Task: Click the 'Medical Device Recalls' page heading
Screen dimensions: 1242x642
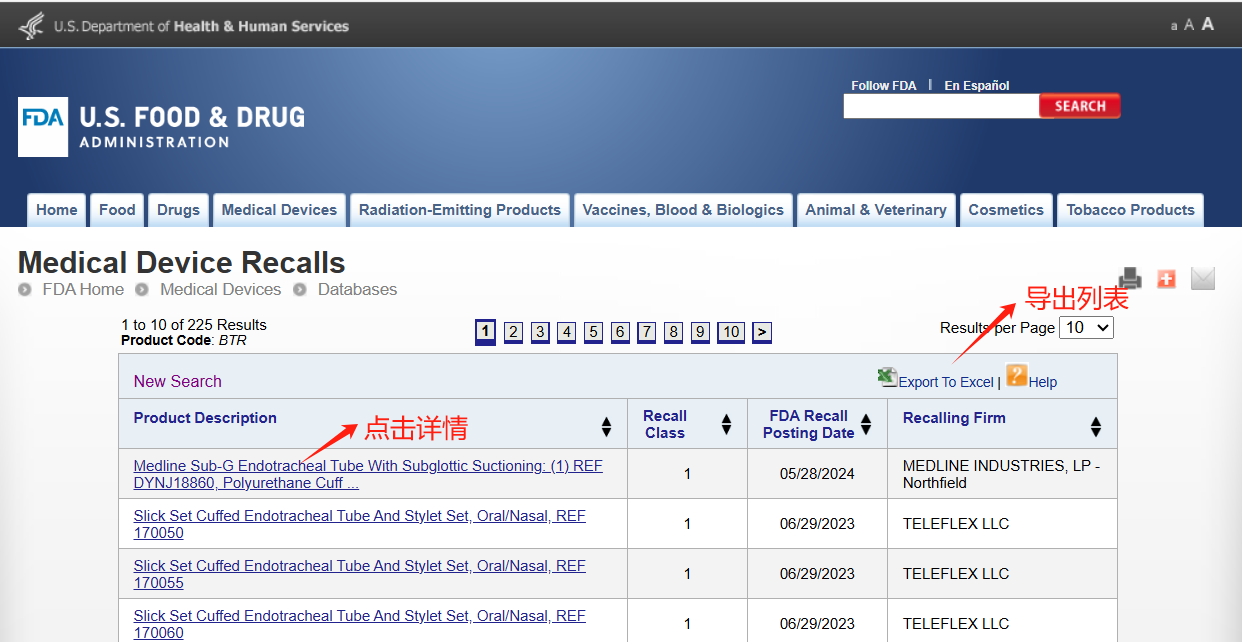Action: (x=182, y=263)
